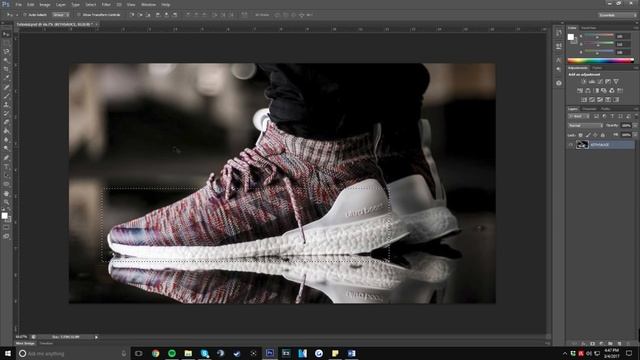Toggle Lock all for the layer
640x360 pixels.
[602, 135]
